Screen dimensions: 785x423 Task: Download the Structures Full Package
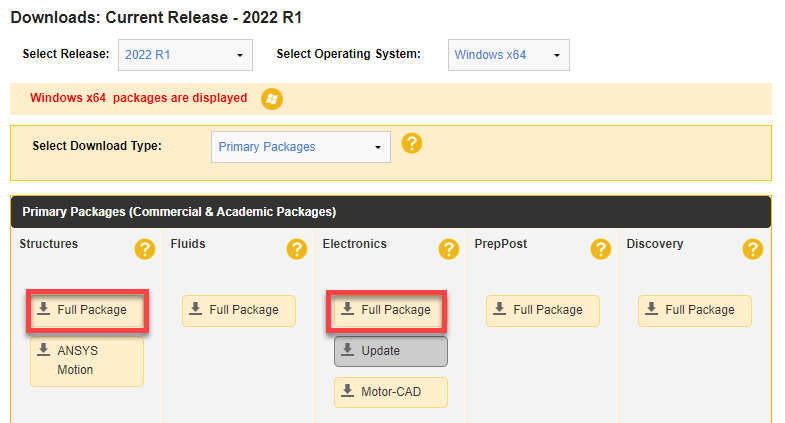point(87,310)
